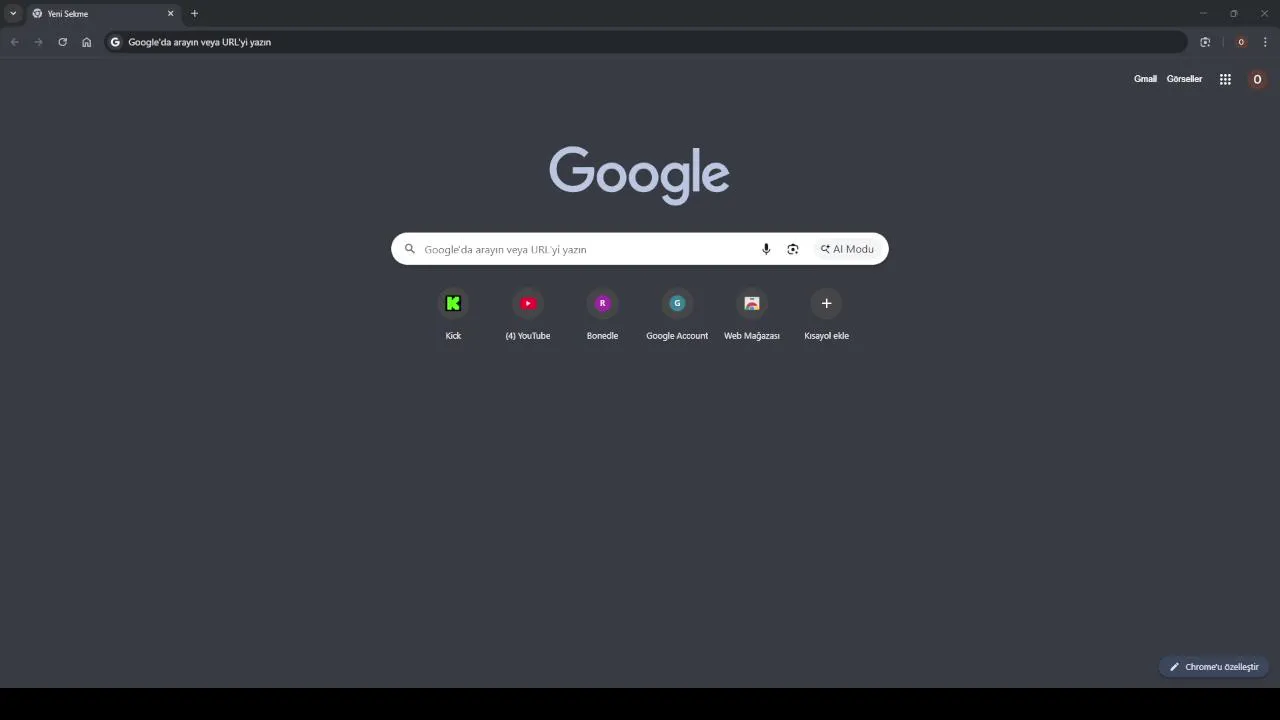The height and width of the screenshot is (720, 1280).
Task: Click the browser back arrow
Action: tap(14, 42)
